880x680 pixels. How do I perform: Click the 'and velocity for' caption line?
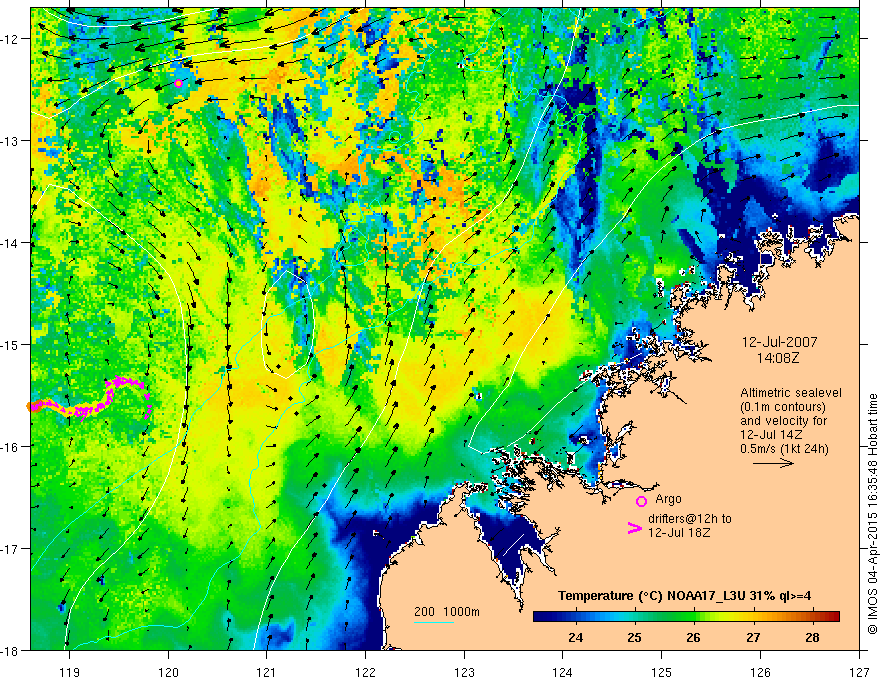click(783, 421)
